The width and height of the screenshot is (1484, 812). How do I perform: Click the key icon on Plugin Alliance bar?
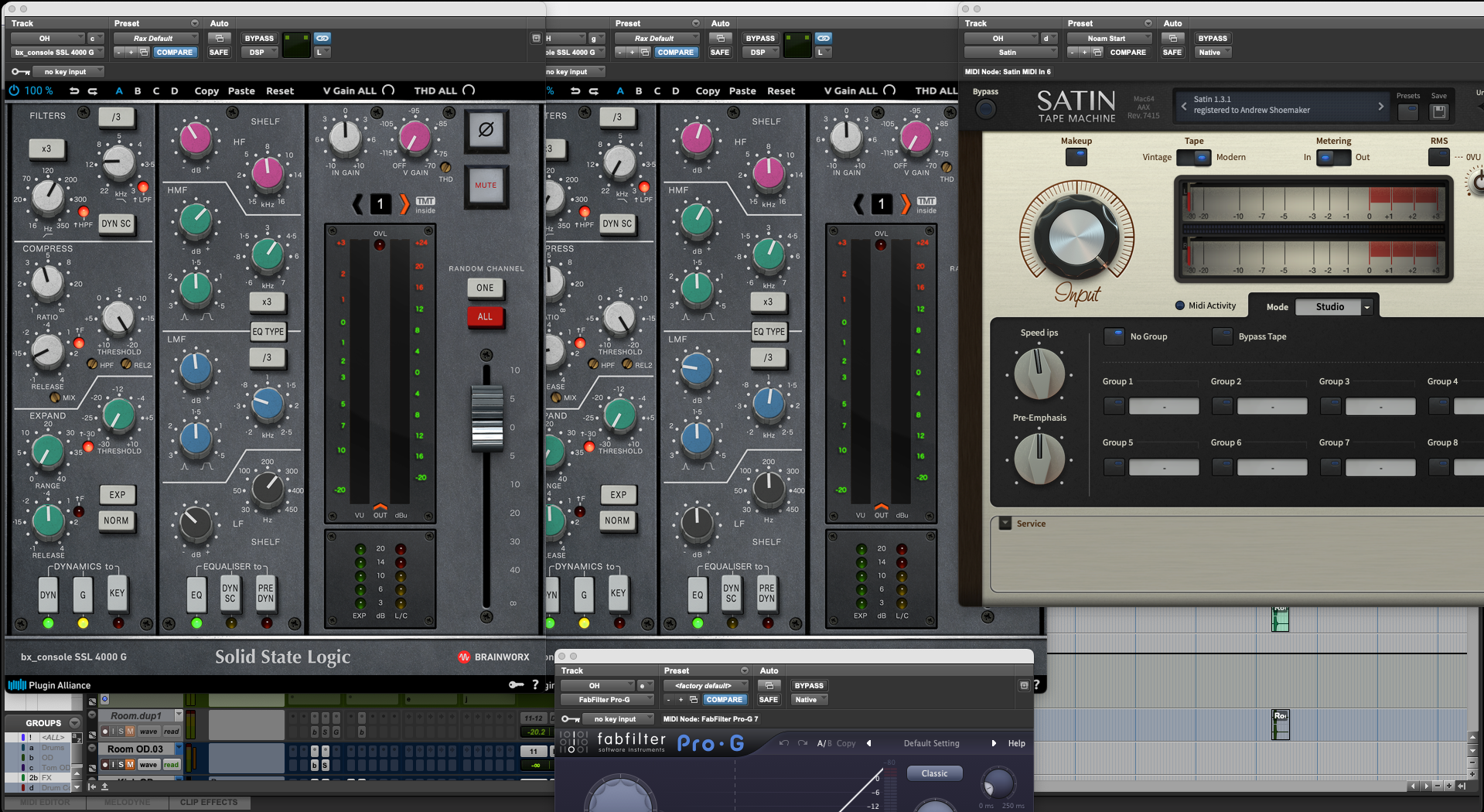(516, 684)
